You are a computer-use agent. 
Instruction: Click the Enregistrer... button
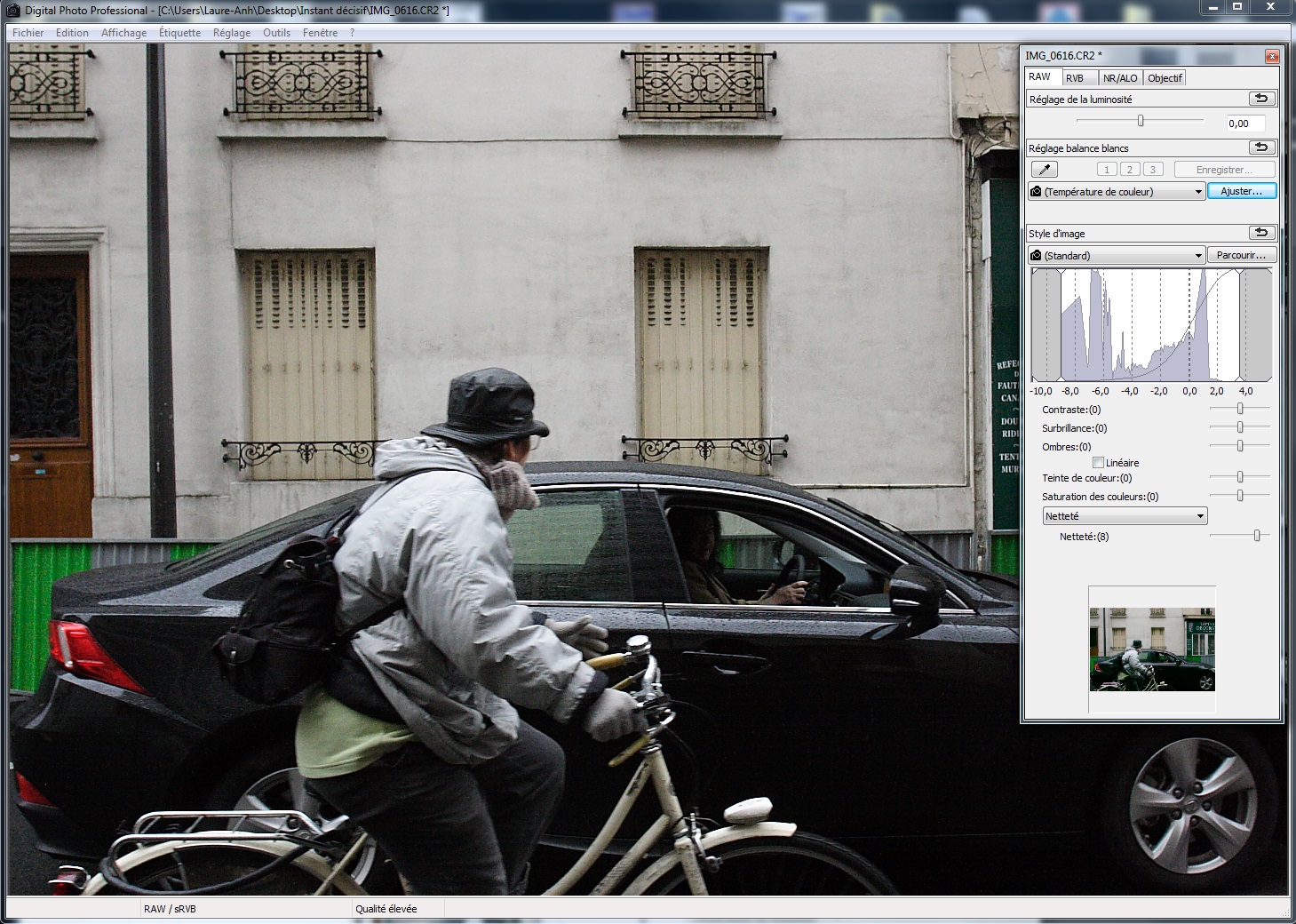[x=1224, y=169]
